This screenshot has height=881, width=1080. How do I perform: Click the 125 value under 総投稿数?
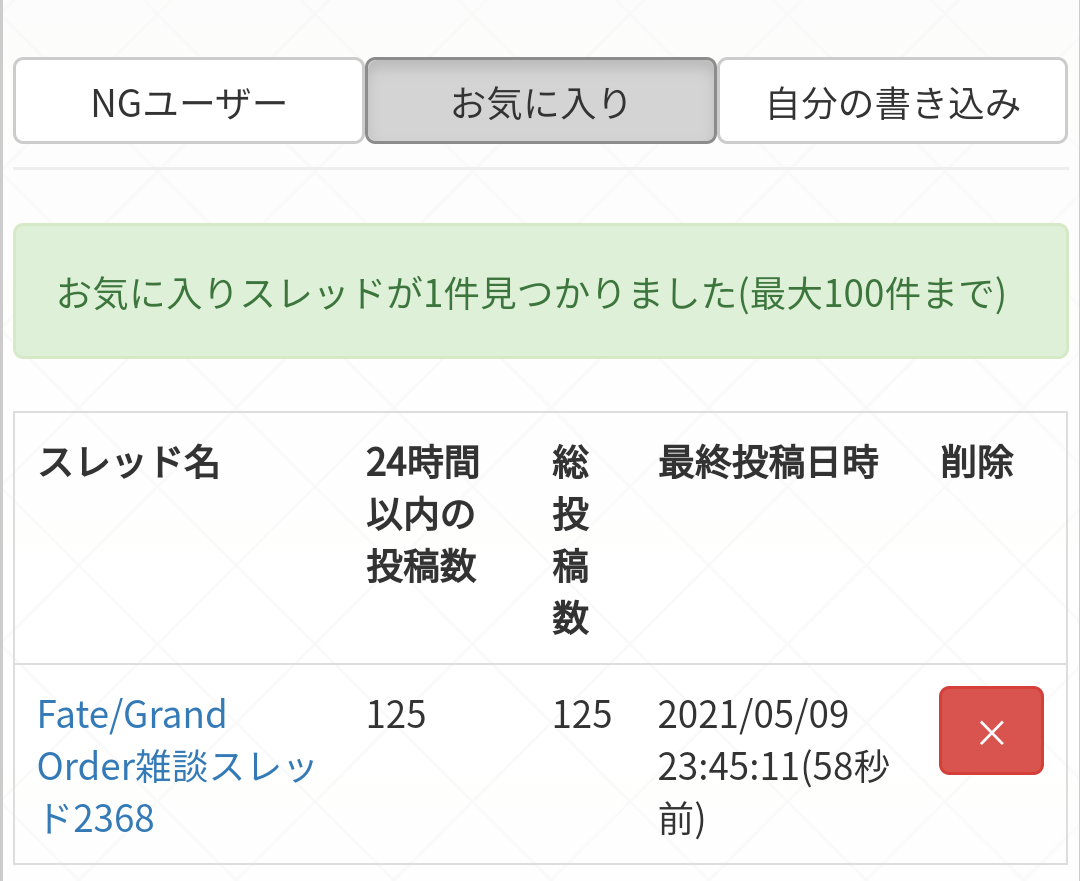[x=582, y=715]
